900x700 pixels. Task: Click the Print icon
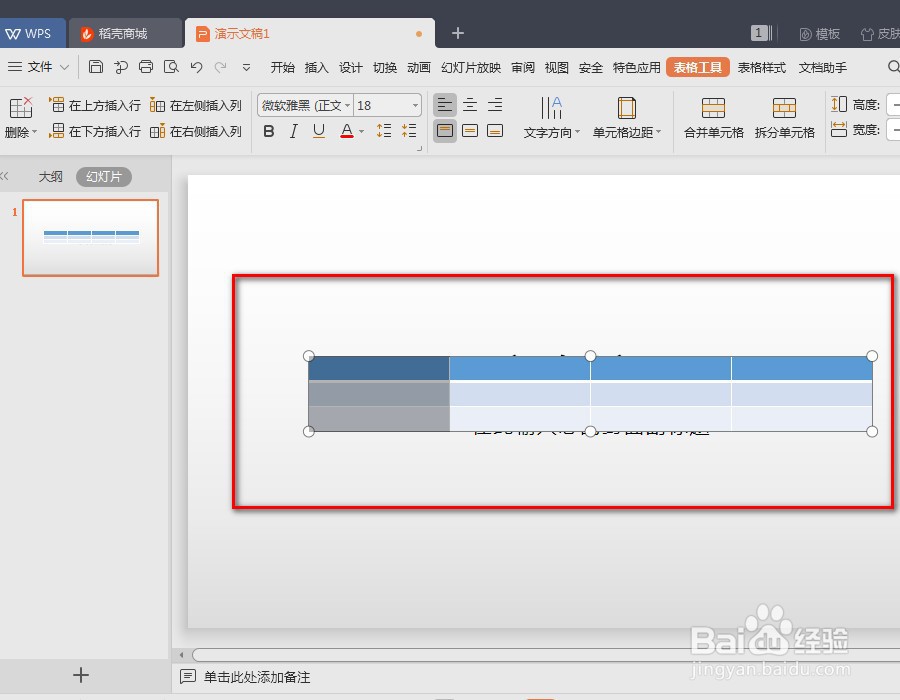(146, 67)
